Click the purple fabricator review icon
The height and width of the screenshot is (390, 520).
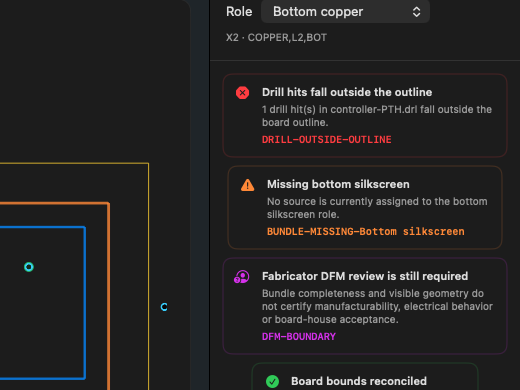[242, 277]
